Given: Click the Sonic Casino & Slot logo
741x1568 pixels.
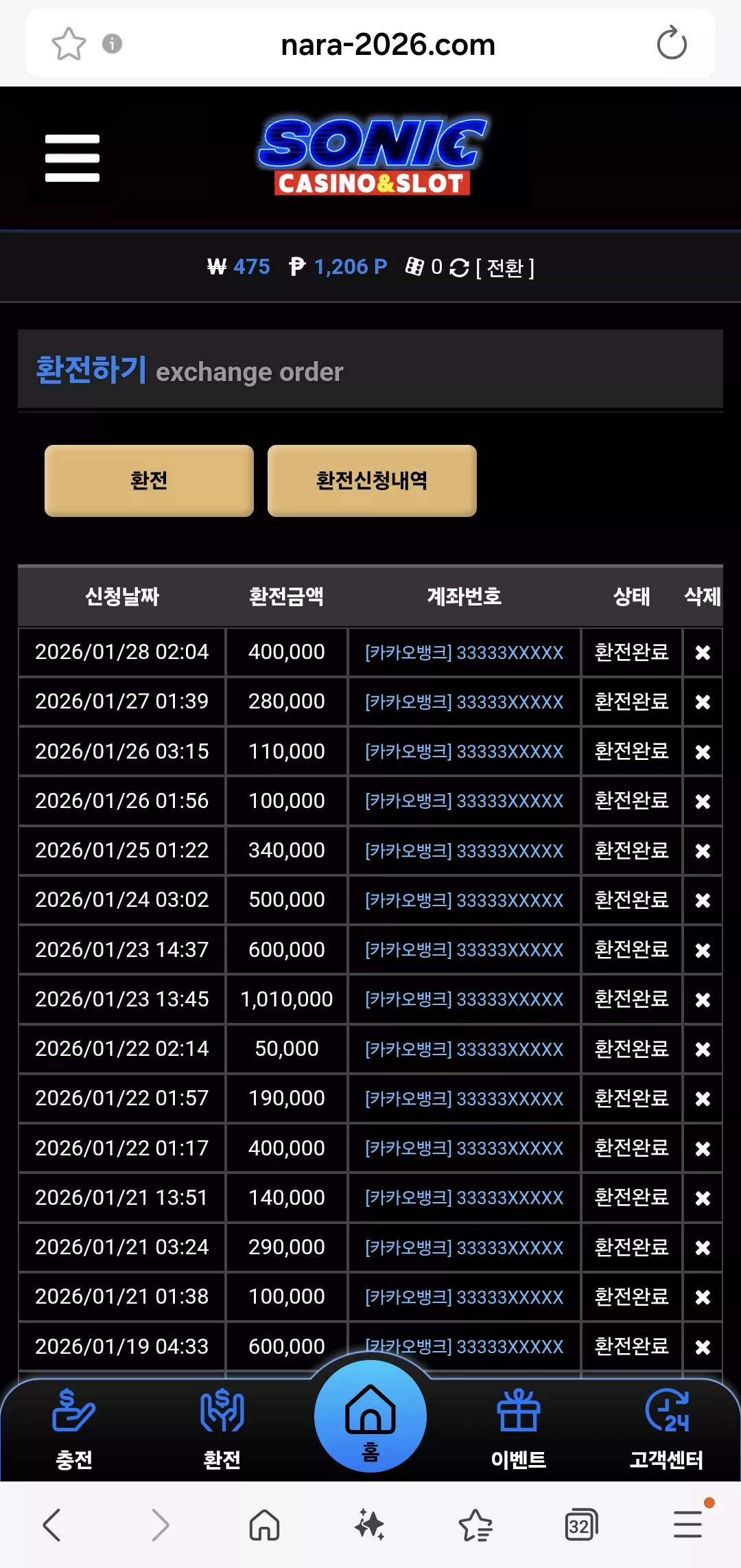Looking at the screenshot, I should click(373, 157).
